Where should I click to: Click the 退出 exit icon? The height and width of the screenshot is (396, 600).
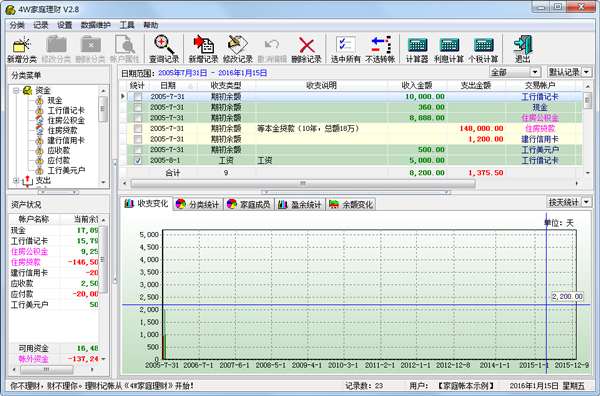tap(522, 49)
